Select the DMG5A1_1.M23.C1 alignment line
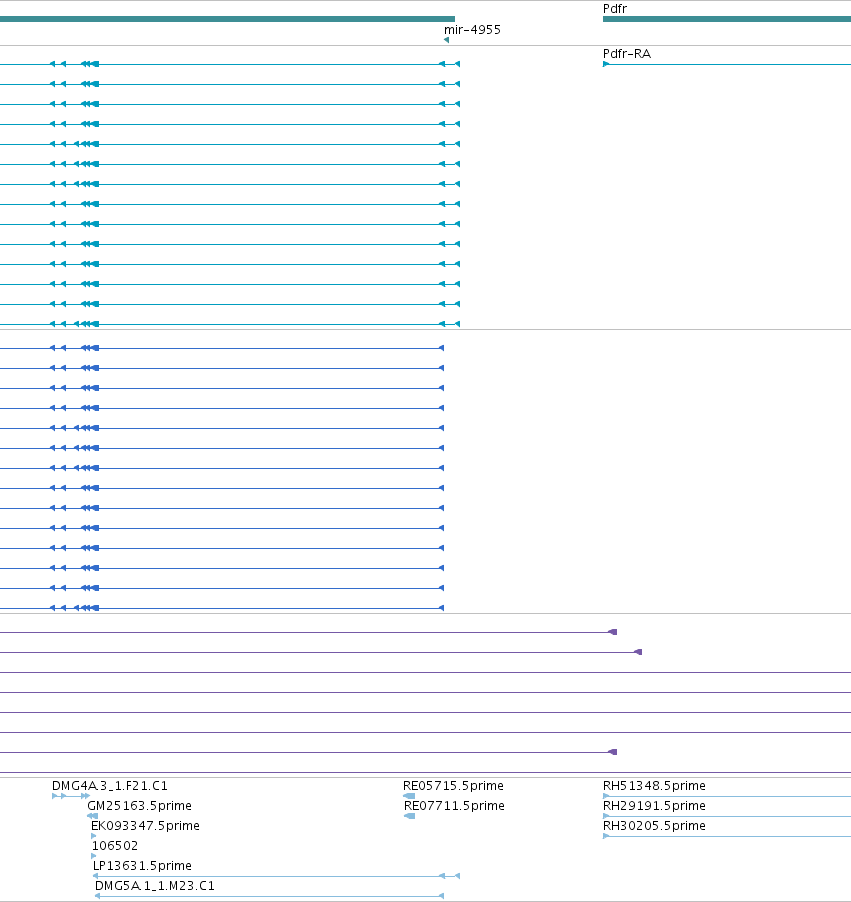Image resolution: width=851 pixels, height=902 pixels. point(269,896)
